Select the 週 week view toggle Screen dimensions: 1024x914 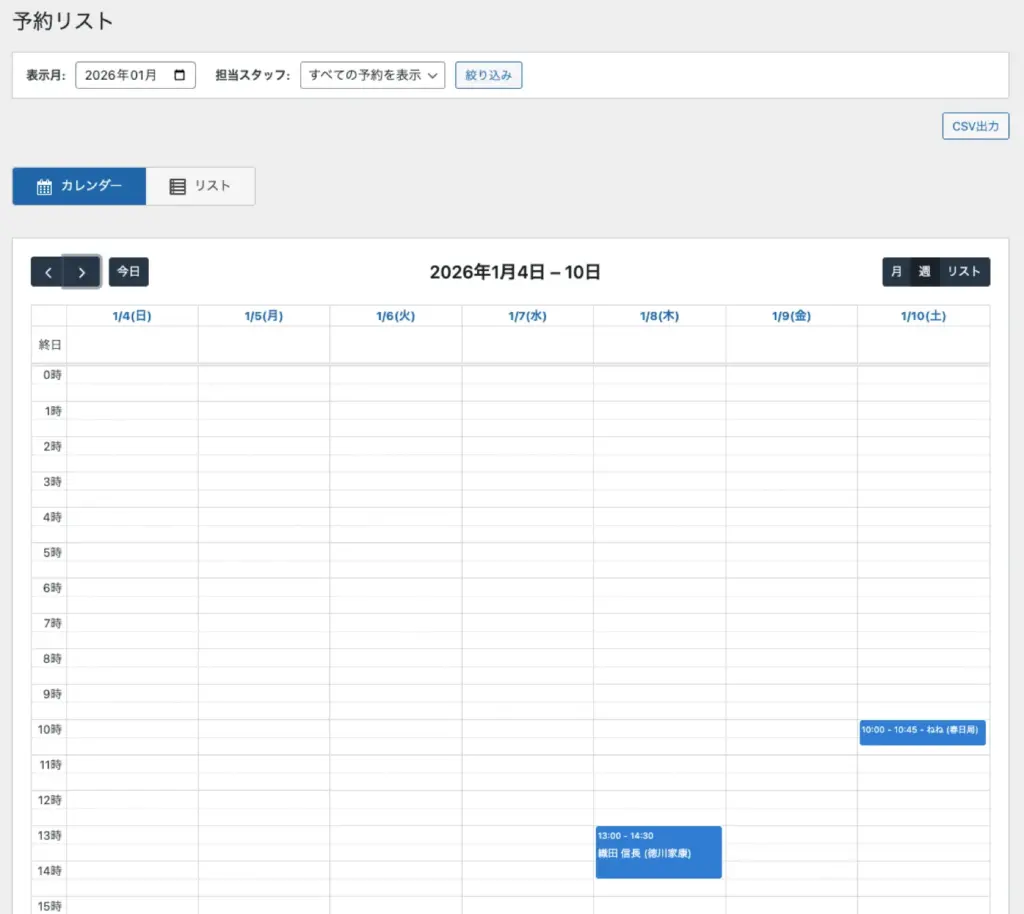pos(924,272)
